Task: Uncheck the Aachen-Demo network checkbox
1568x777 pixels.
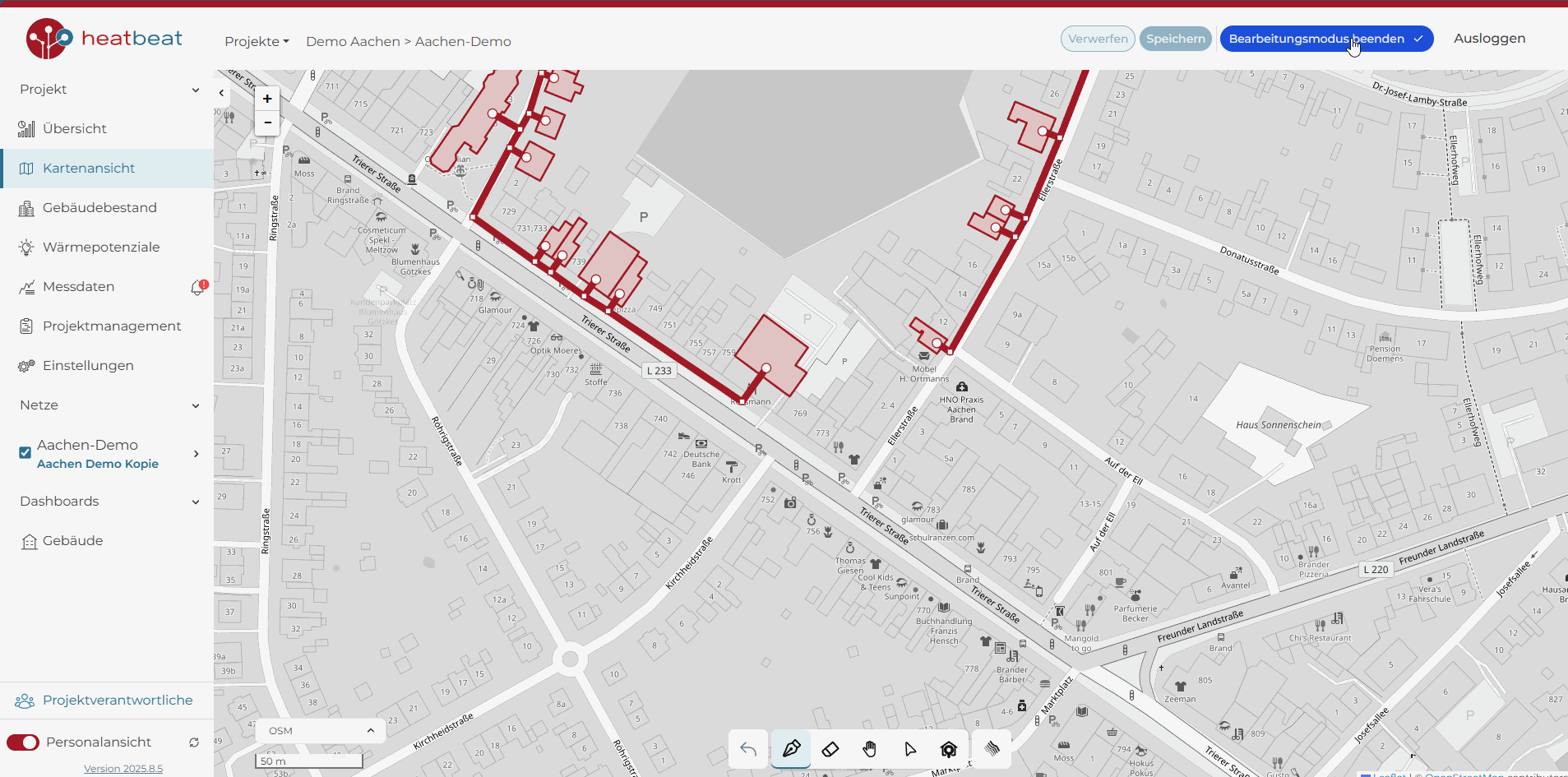Action: [25, 452]
